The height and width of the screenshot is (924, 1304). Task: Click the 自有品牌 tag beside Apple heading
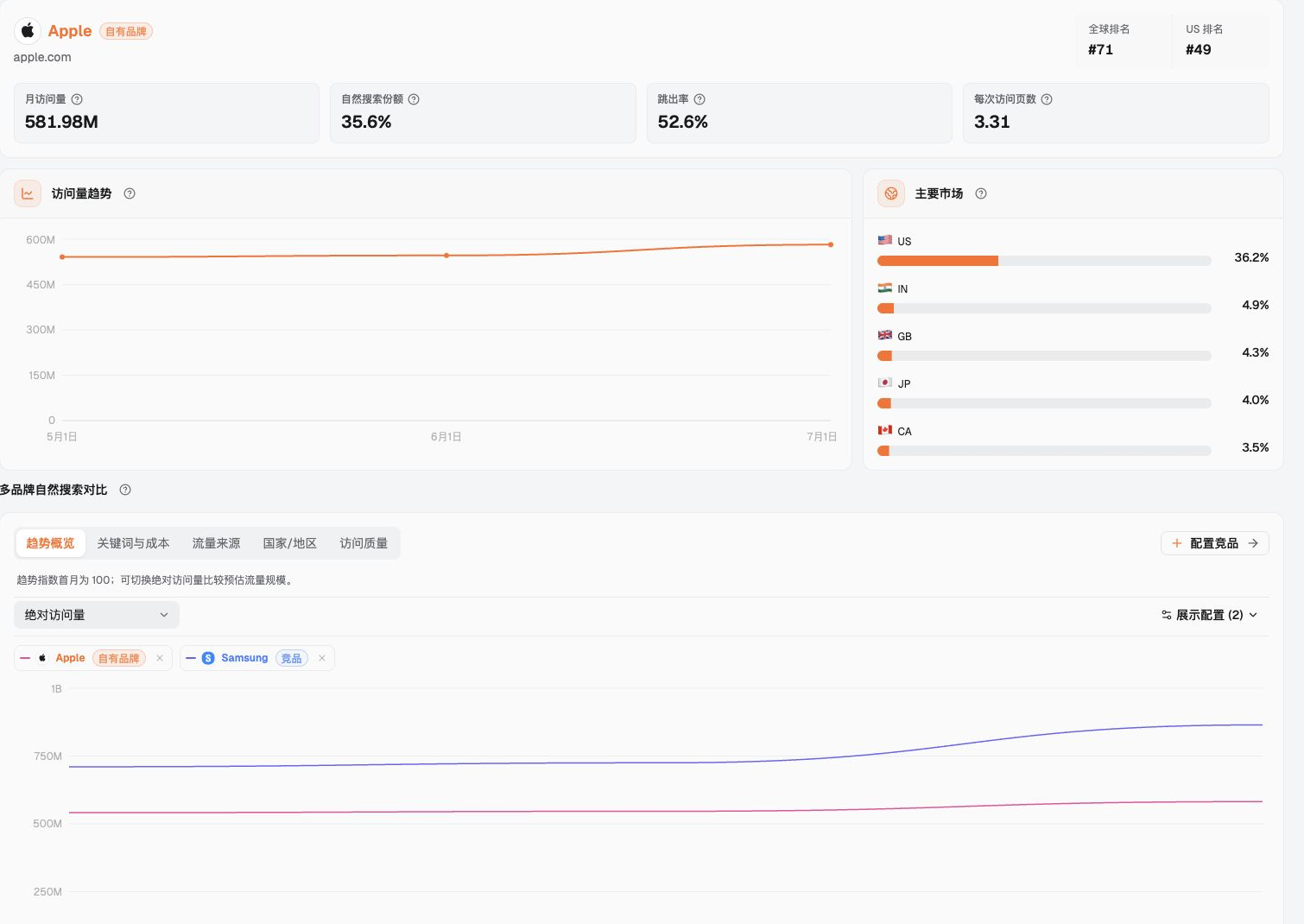coord(126,31)
